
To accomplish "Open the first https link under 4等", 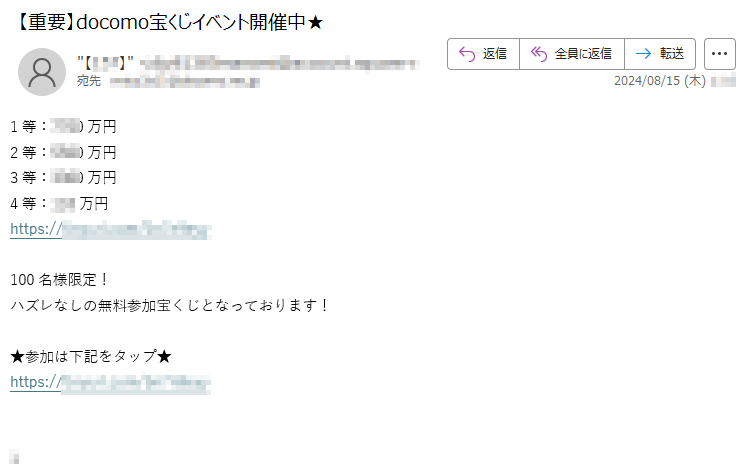I will click(x=111, y=229).
